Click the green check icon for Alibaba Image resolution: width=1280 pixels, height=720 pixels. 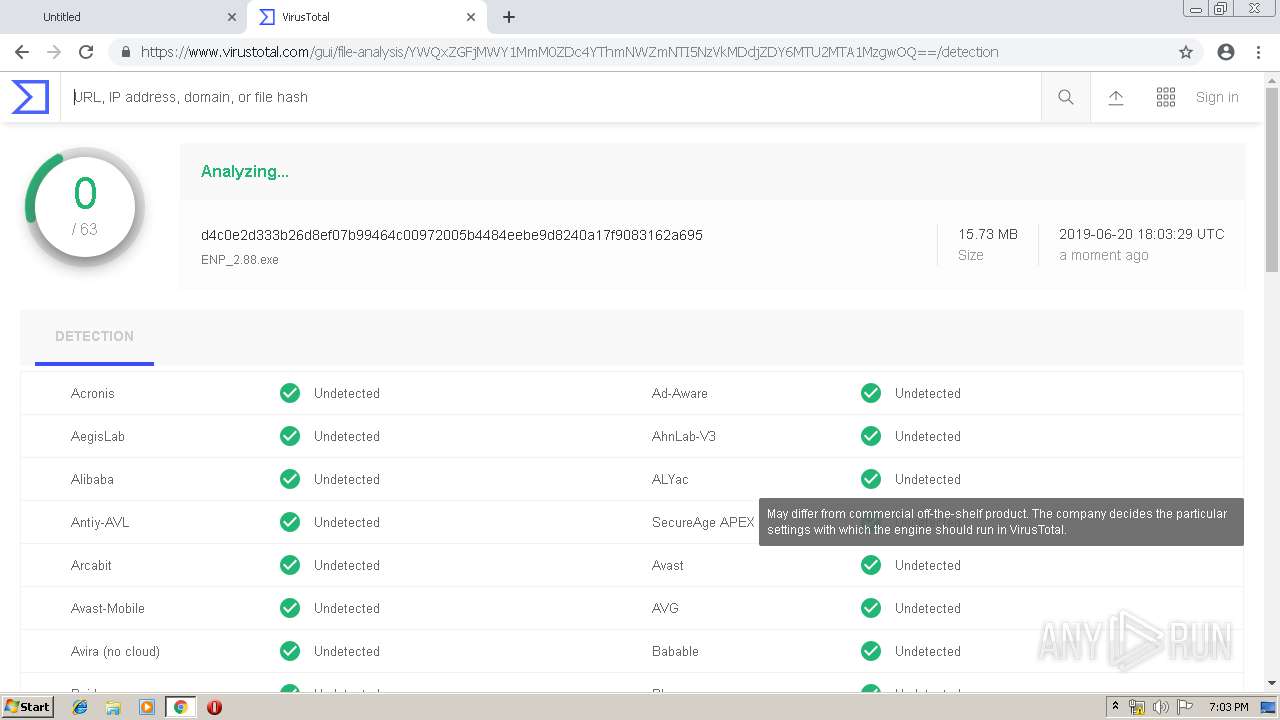point(290,479)
